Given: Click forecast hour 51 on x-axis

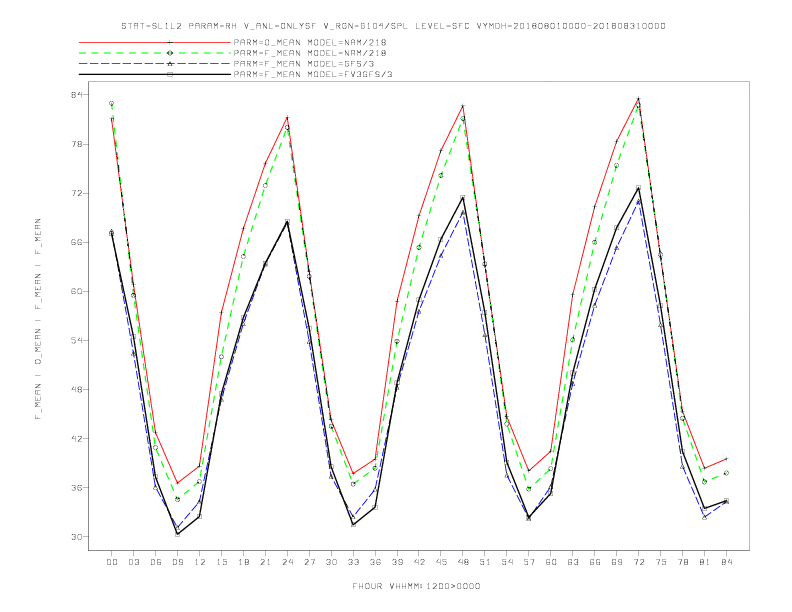Looking at the screenshot, I should (485, 562).
